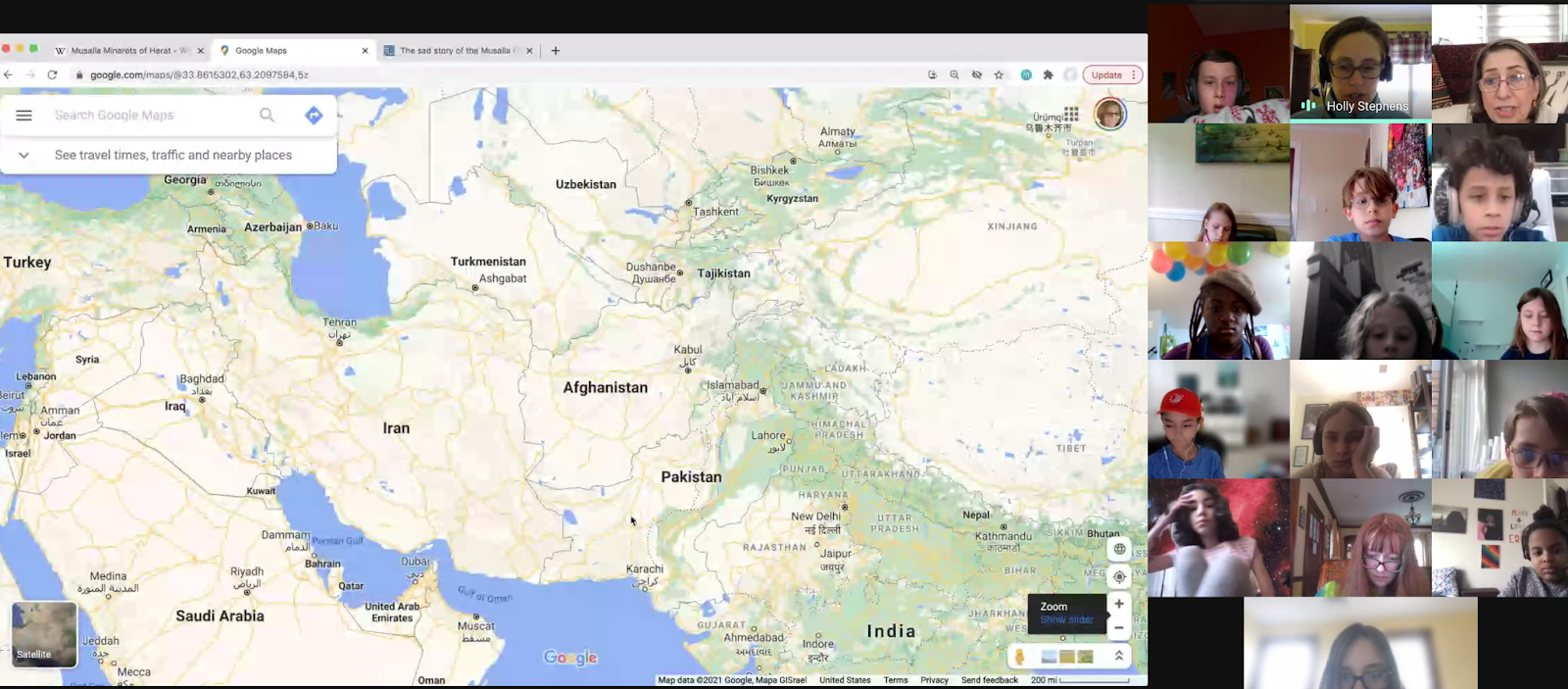Click the red Update button in Chrome

tap(1106, 74)
